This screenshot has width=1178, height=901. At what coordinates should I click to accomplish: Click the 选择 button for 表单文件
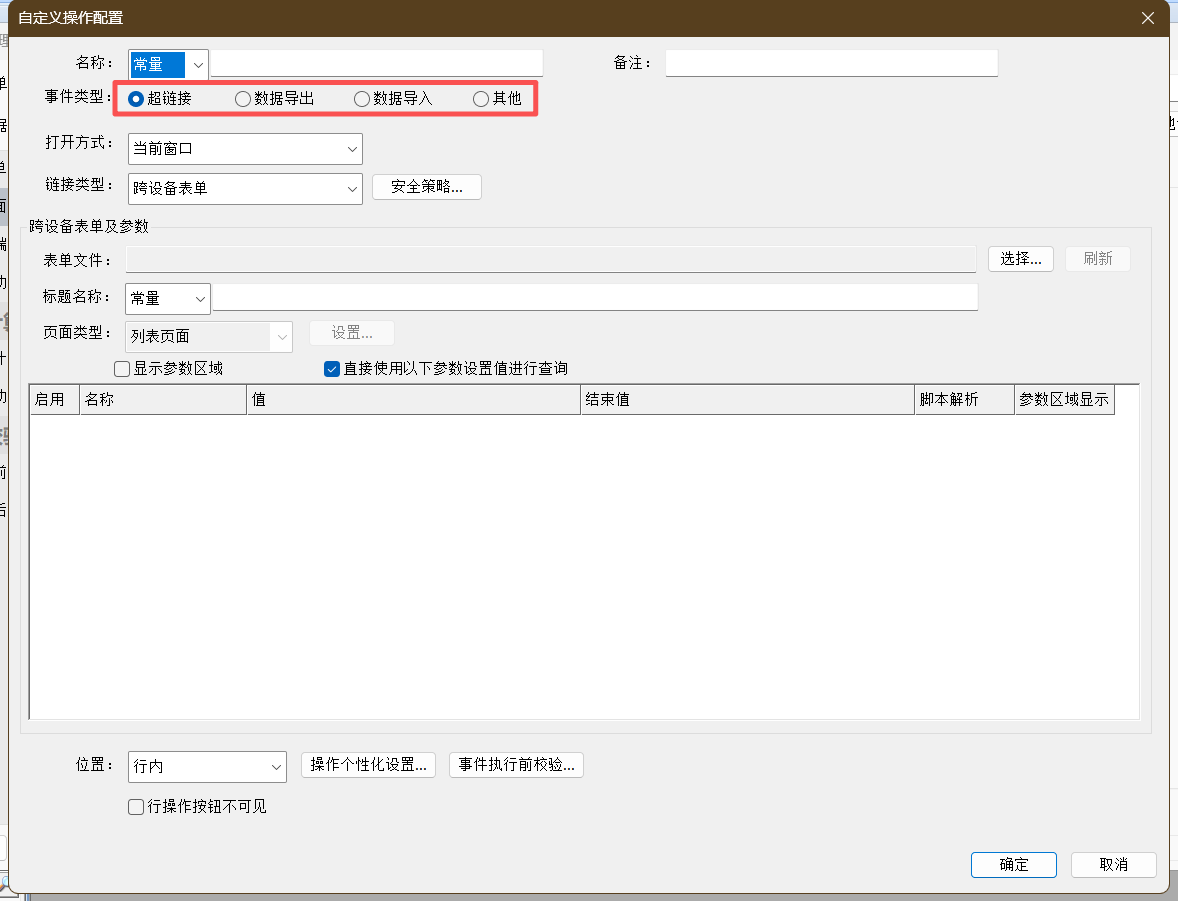[x=1021, y=259]
